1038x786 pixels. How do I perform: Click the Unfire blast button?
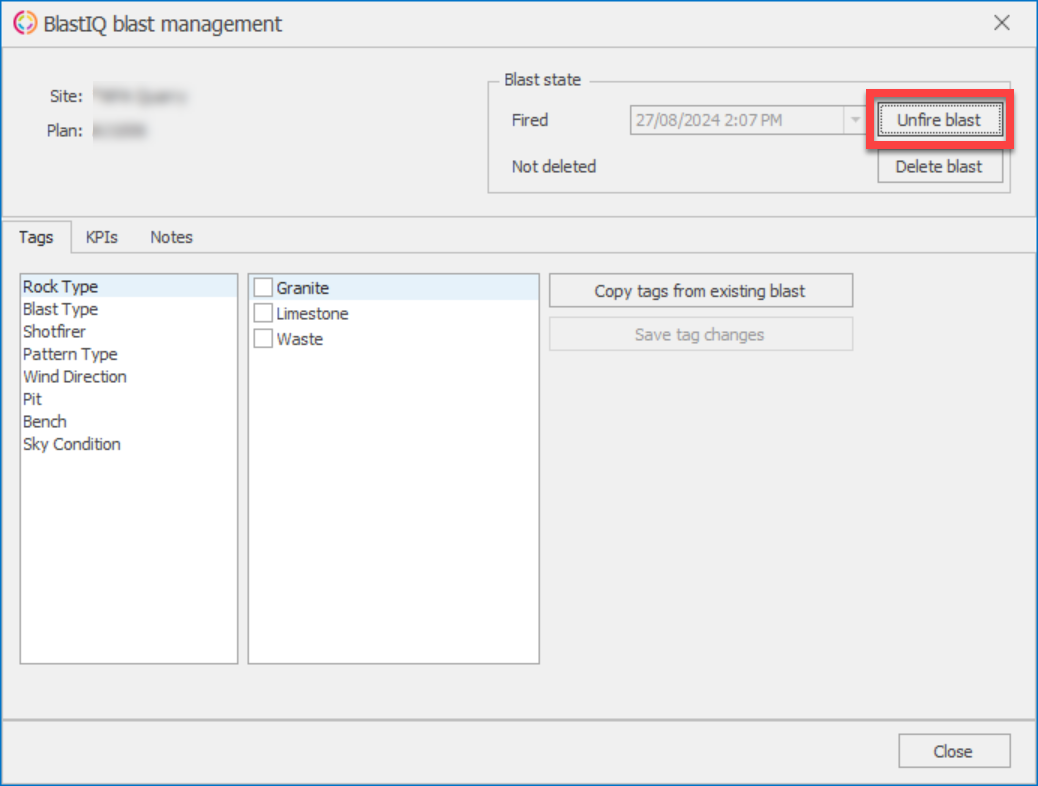939,120
